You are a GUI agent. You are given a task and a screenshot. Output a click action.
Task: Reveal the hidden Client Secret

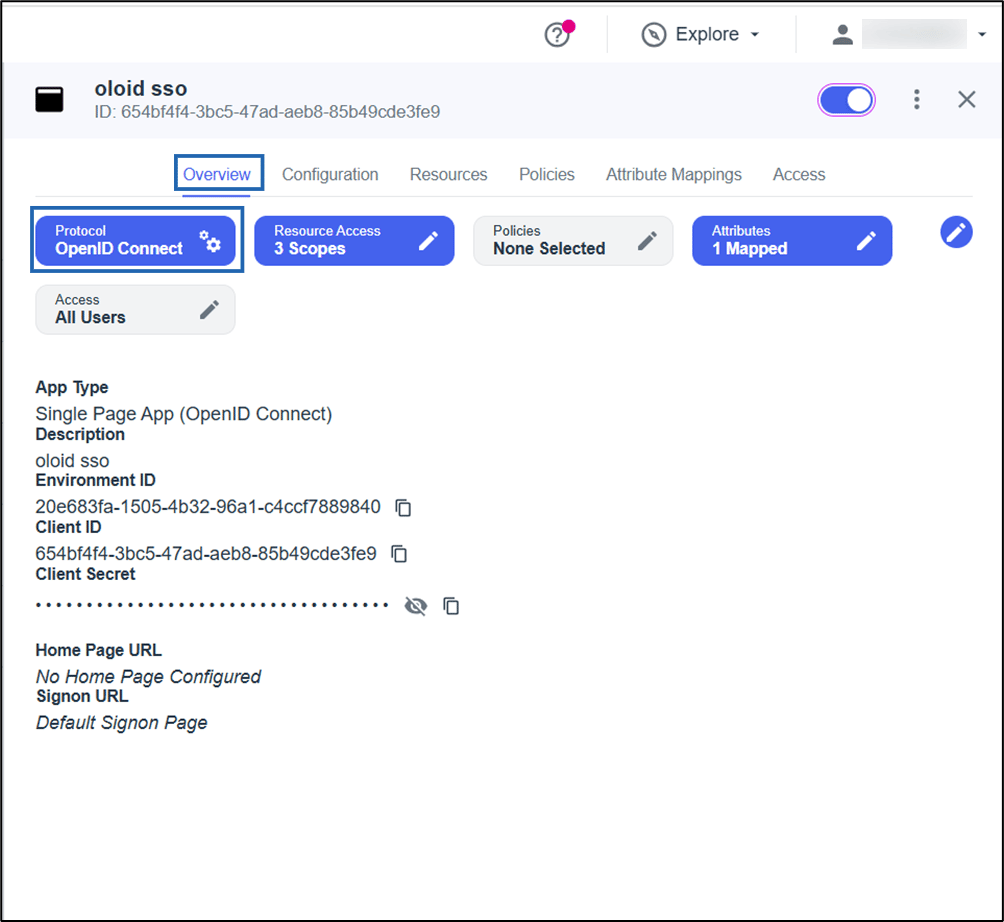click(x=416, y=605)
